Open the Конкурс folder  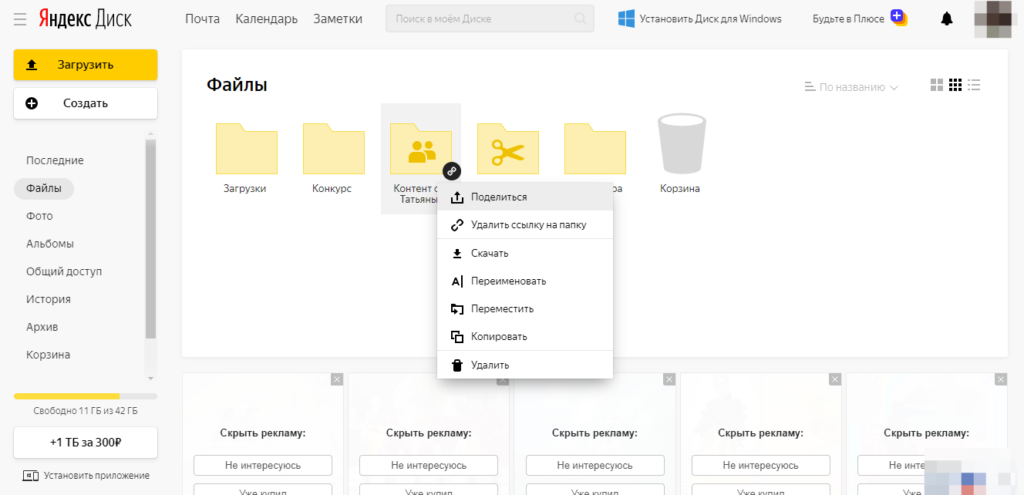[332, 149]
